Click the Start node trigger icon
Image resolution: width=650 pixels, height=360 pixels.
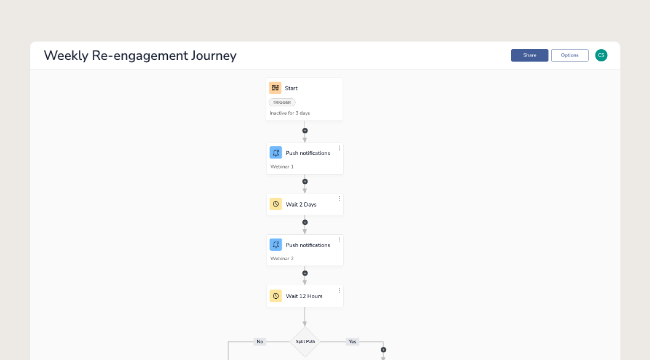(x=275, y=88)
